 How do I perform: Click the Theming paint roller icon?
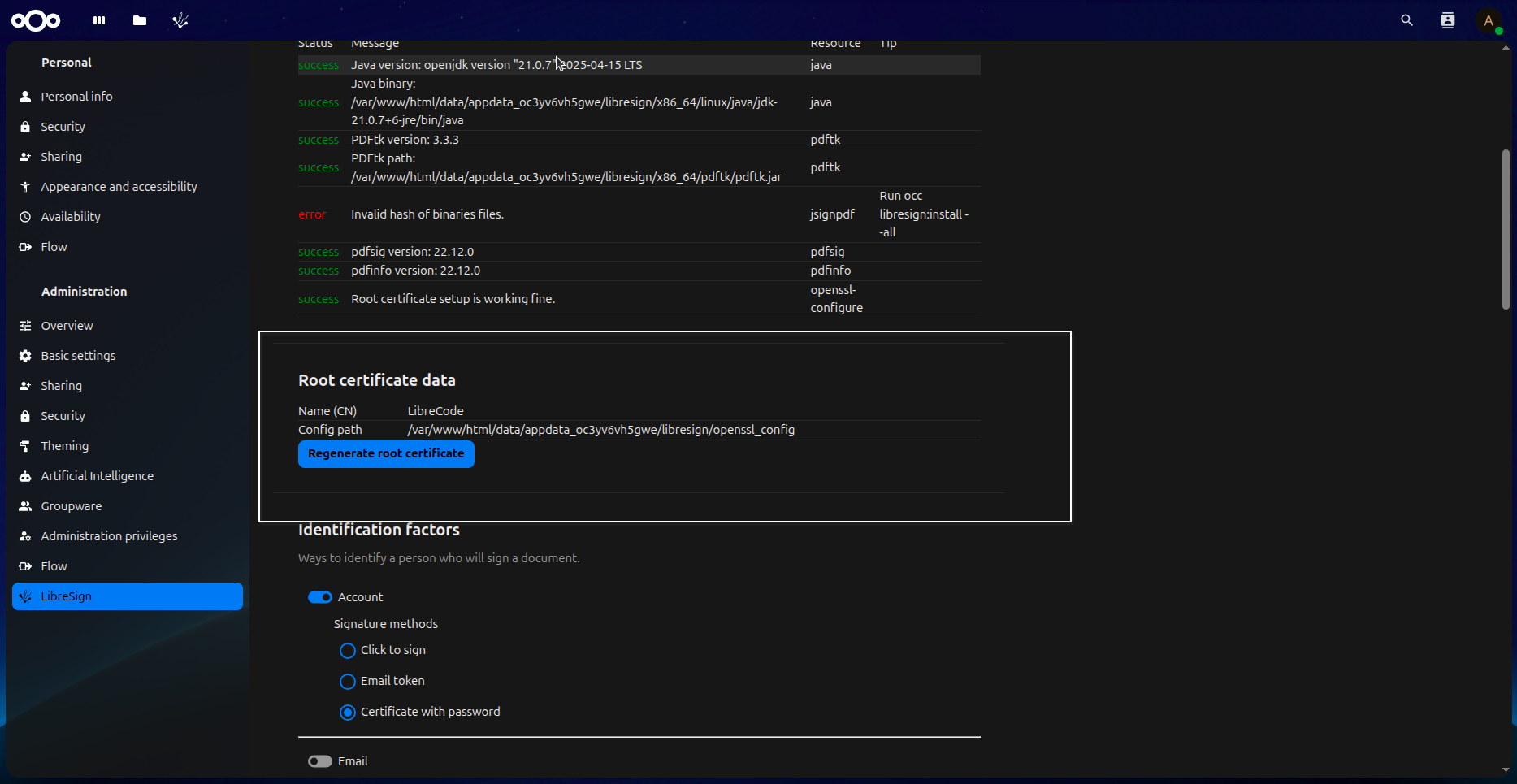(25, 446)
